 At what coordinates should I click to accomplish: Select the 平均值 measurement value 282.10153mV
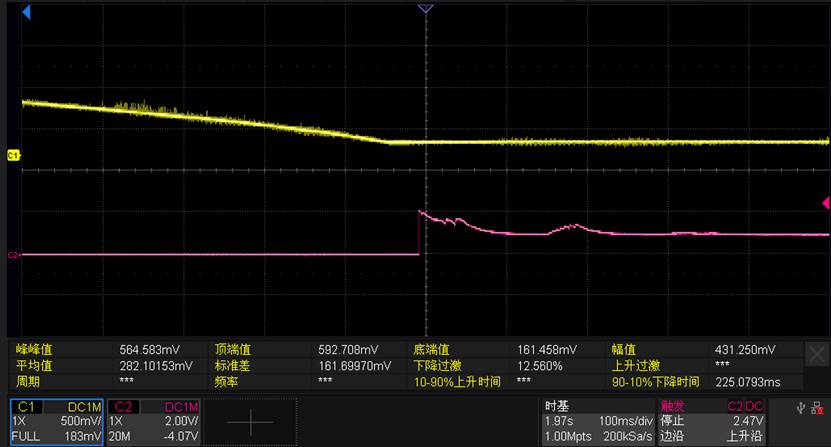(156, 366)
